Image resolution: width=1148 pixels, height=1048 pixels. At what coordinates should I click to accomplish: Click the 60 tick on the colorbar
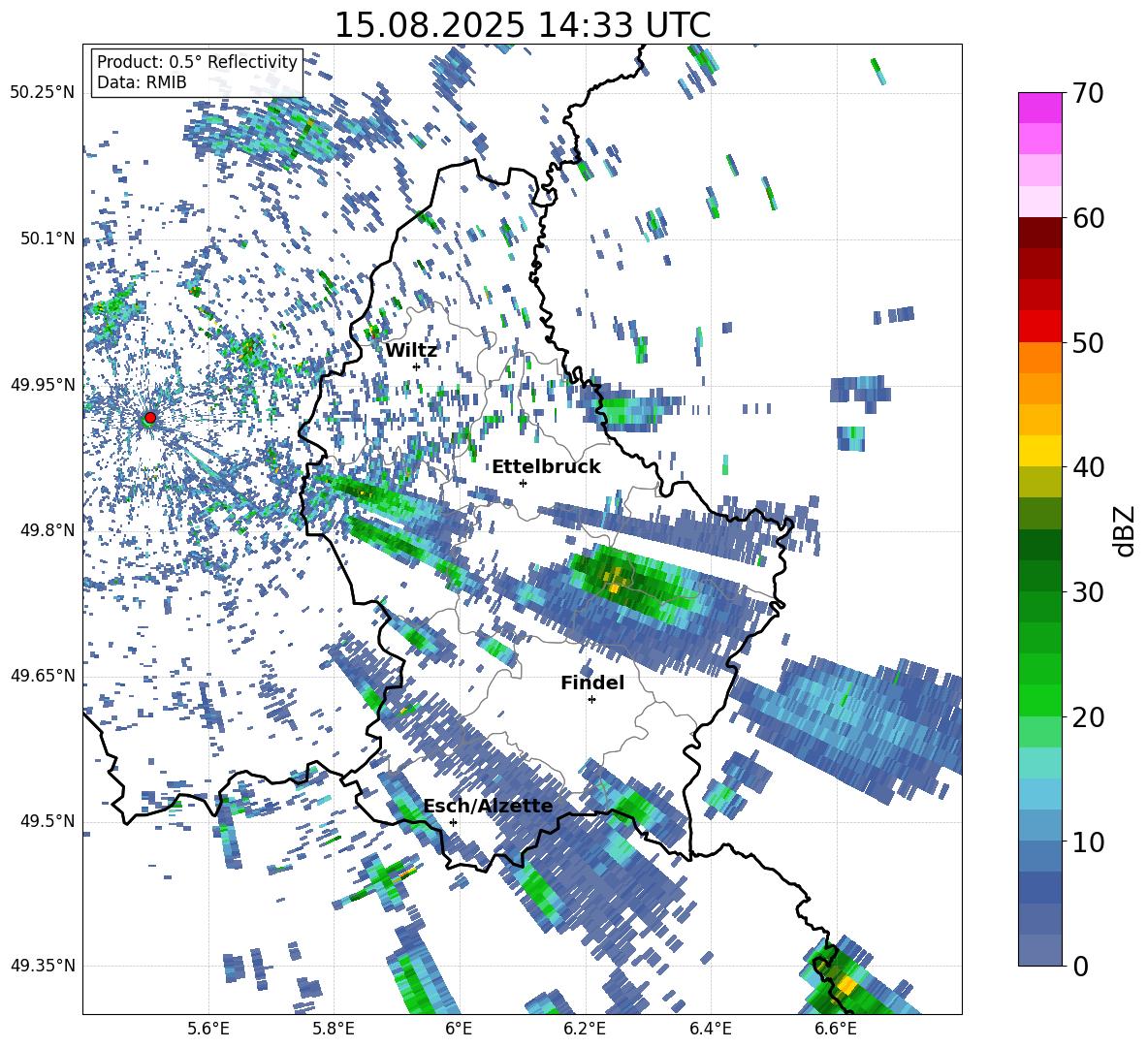(x=1088, y=217)
